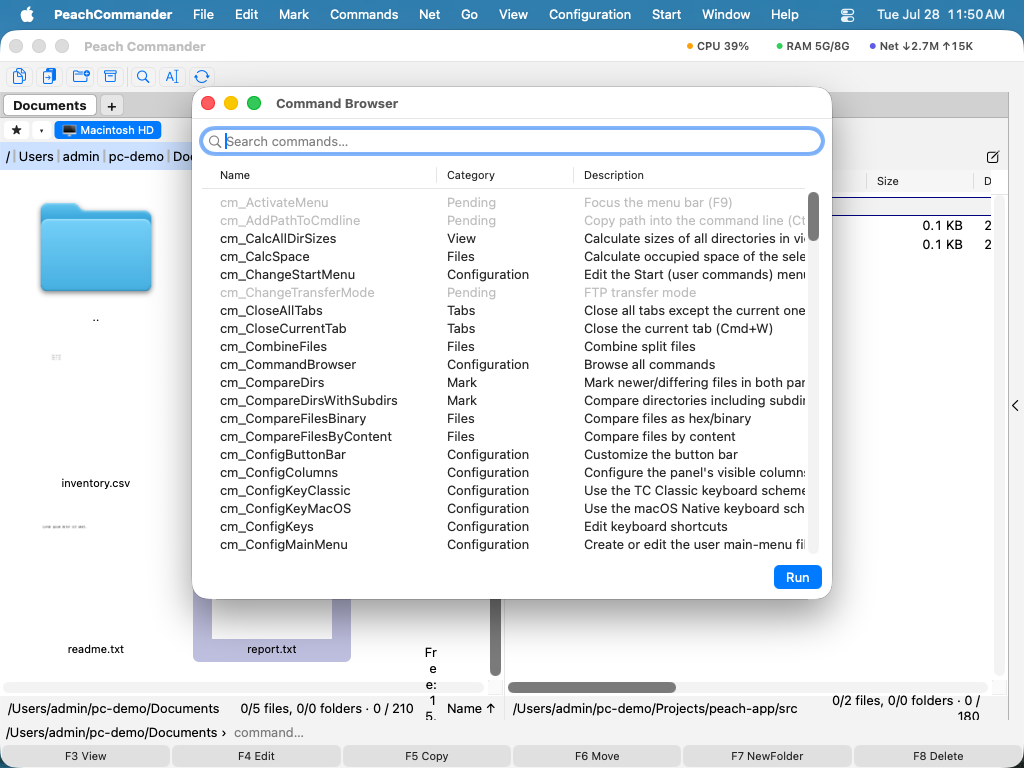Sort commands by Category column header
1024x768 pixels.
click(505, 175)
